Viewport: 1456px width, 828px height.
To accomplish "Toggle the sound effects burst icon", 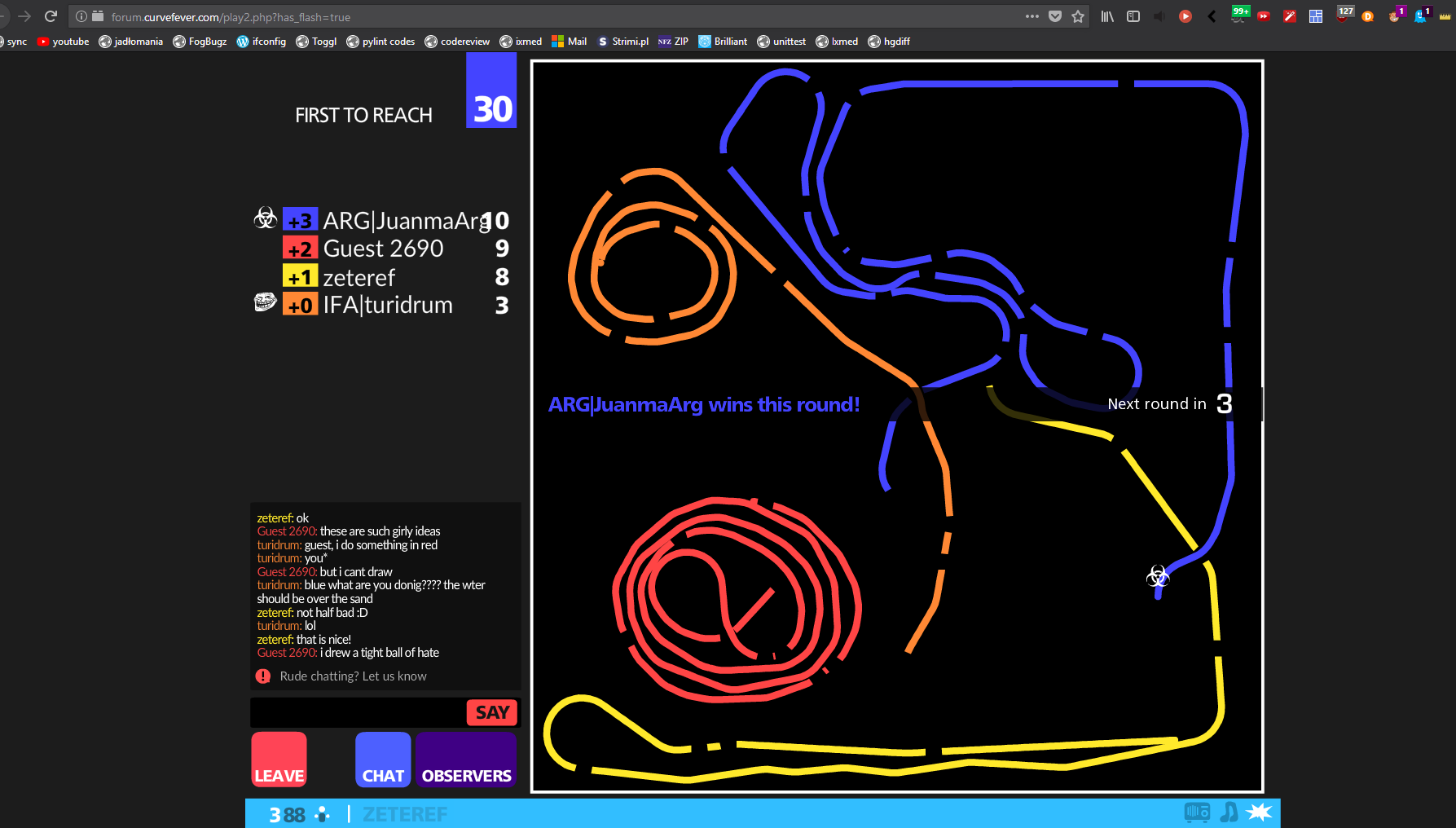I will 1260,812.
